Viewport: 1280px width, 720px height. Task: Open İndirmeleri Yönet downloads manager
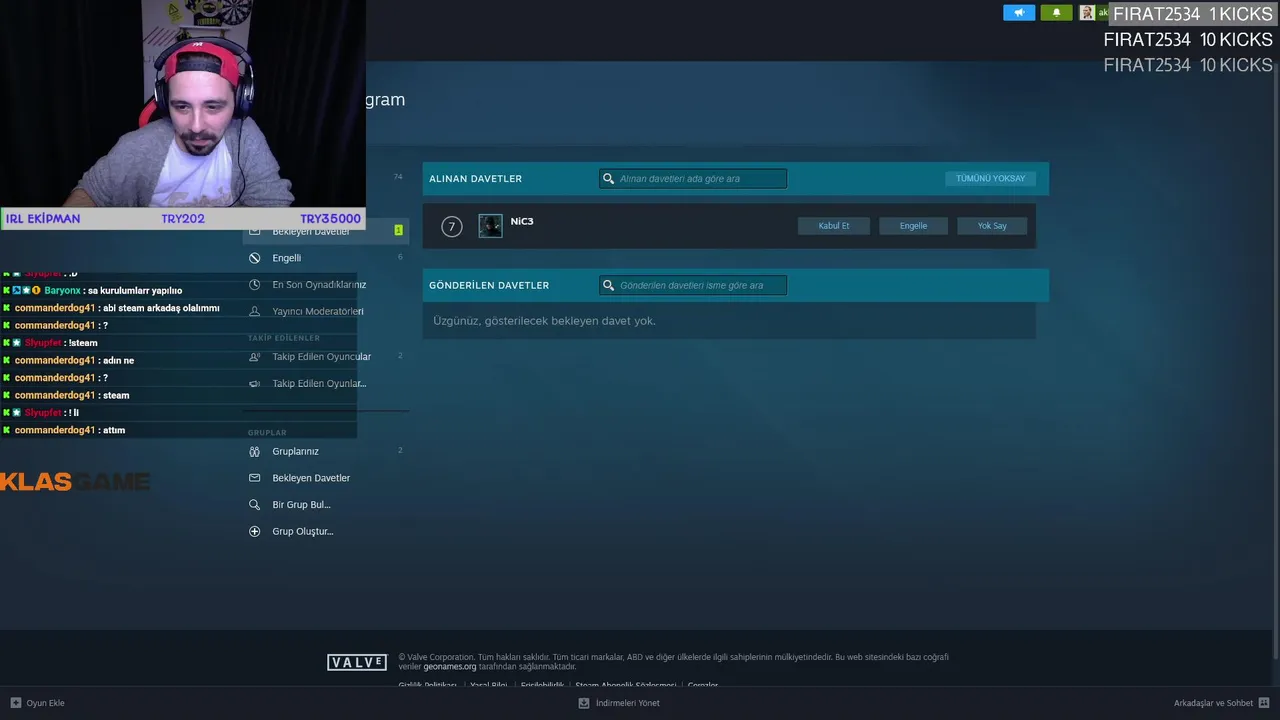pyautogui.click(x=618, y=703)
